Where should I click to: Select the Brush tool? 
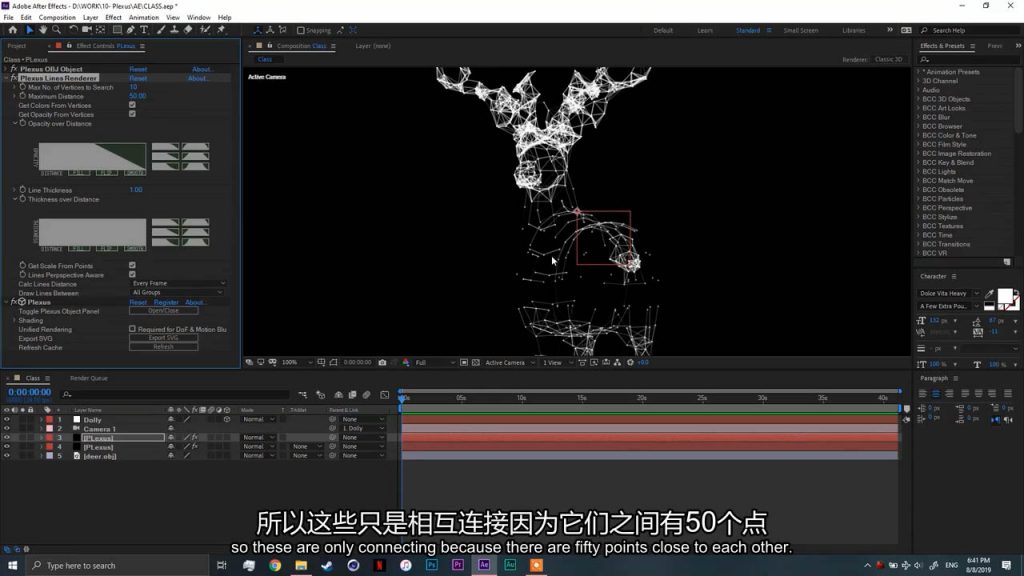coord(161,30)
